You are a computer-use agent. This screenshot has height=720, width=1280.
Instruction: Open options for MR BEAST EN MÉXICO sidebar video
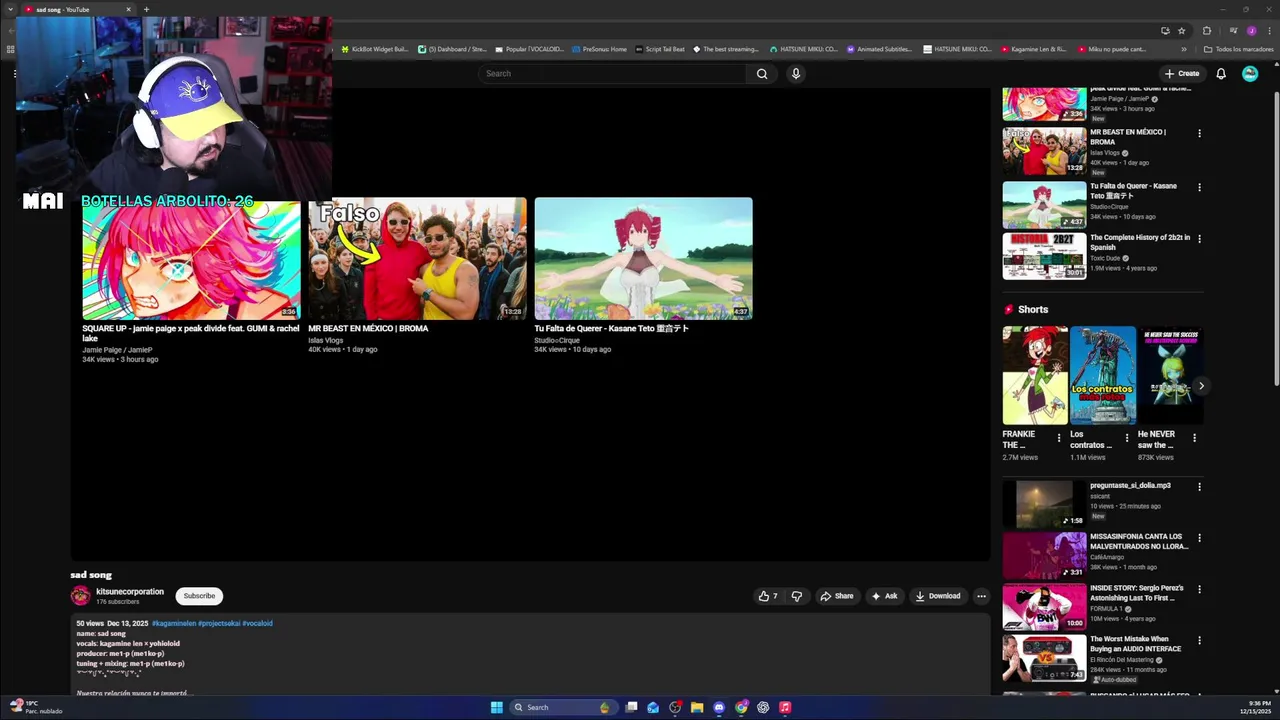tap(1199, 133)
